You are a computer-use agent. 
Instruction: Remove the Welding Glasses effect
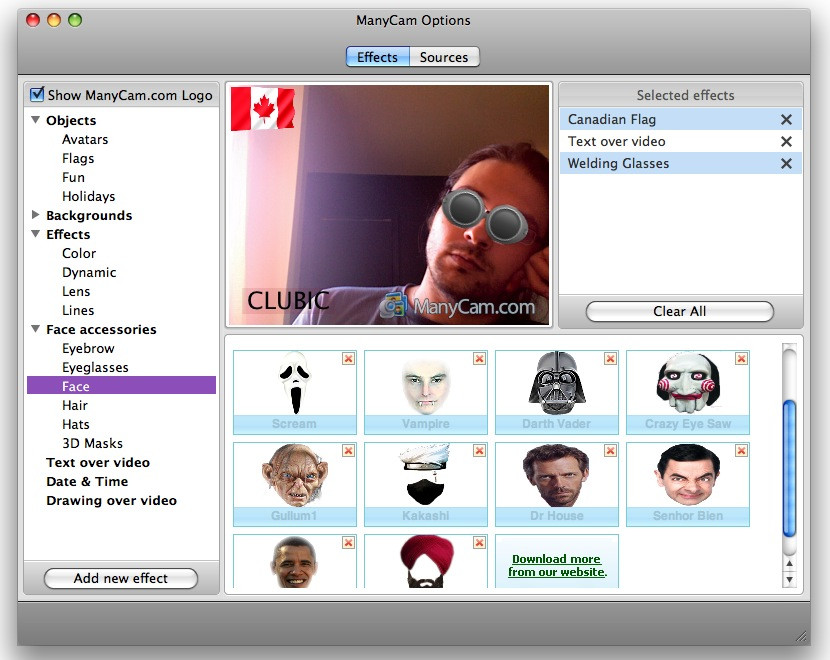(x=787, y=163)
